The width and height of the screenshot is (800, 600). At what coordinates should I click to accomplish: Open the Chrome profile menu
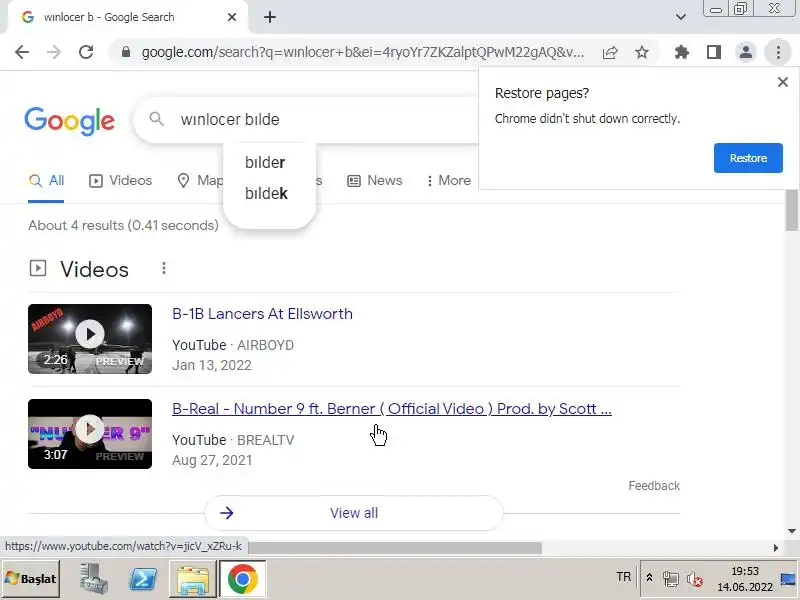tap(746, 52)
